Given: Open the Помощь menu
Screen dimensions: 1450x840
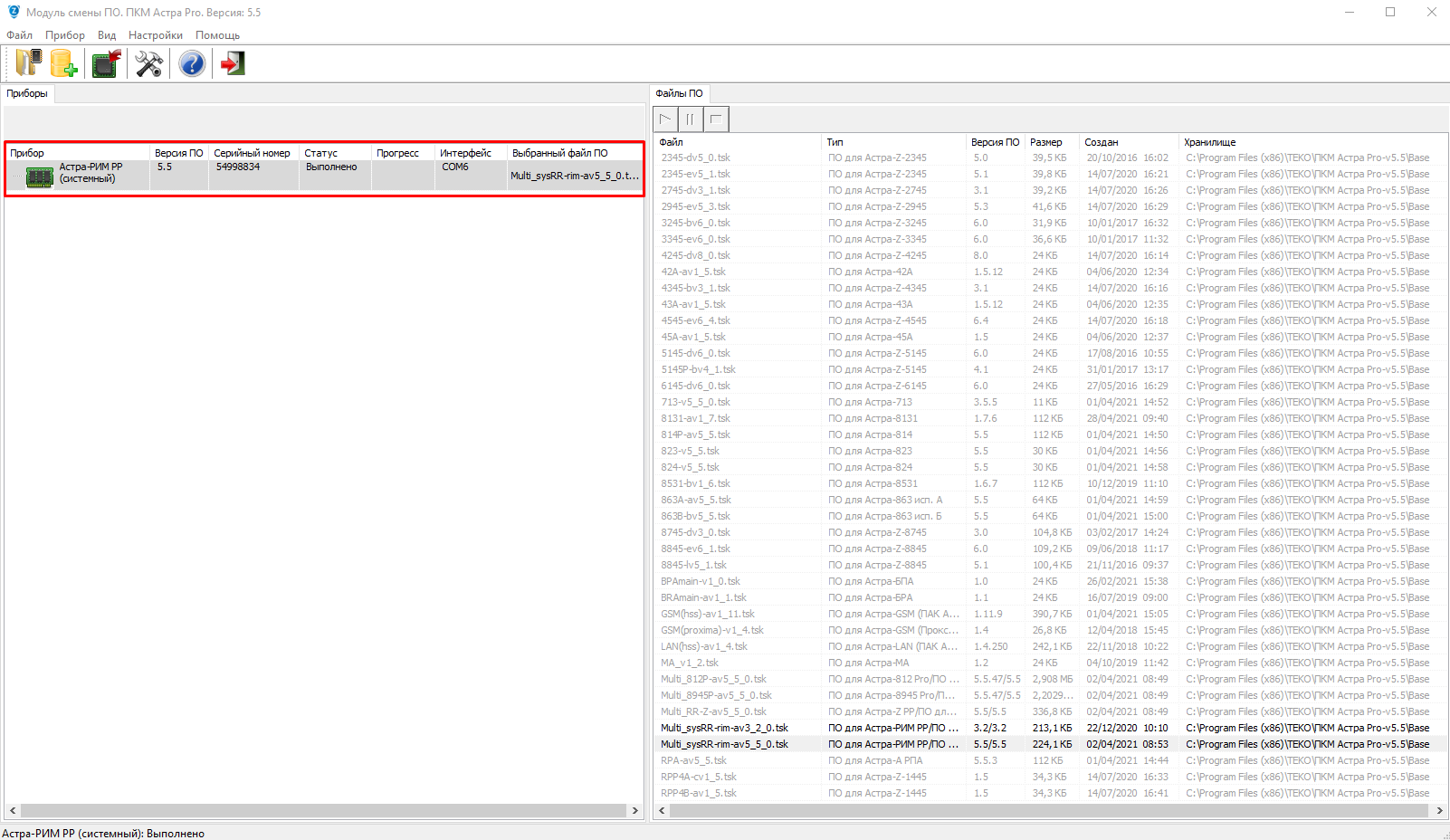Looking at the screenshot, I should pos(218,35).
